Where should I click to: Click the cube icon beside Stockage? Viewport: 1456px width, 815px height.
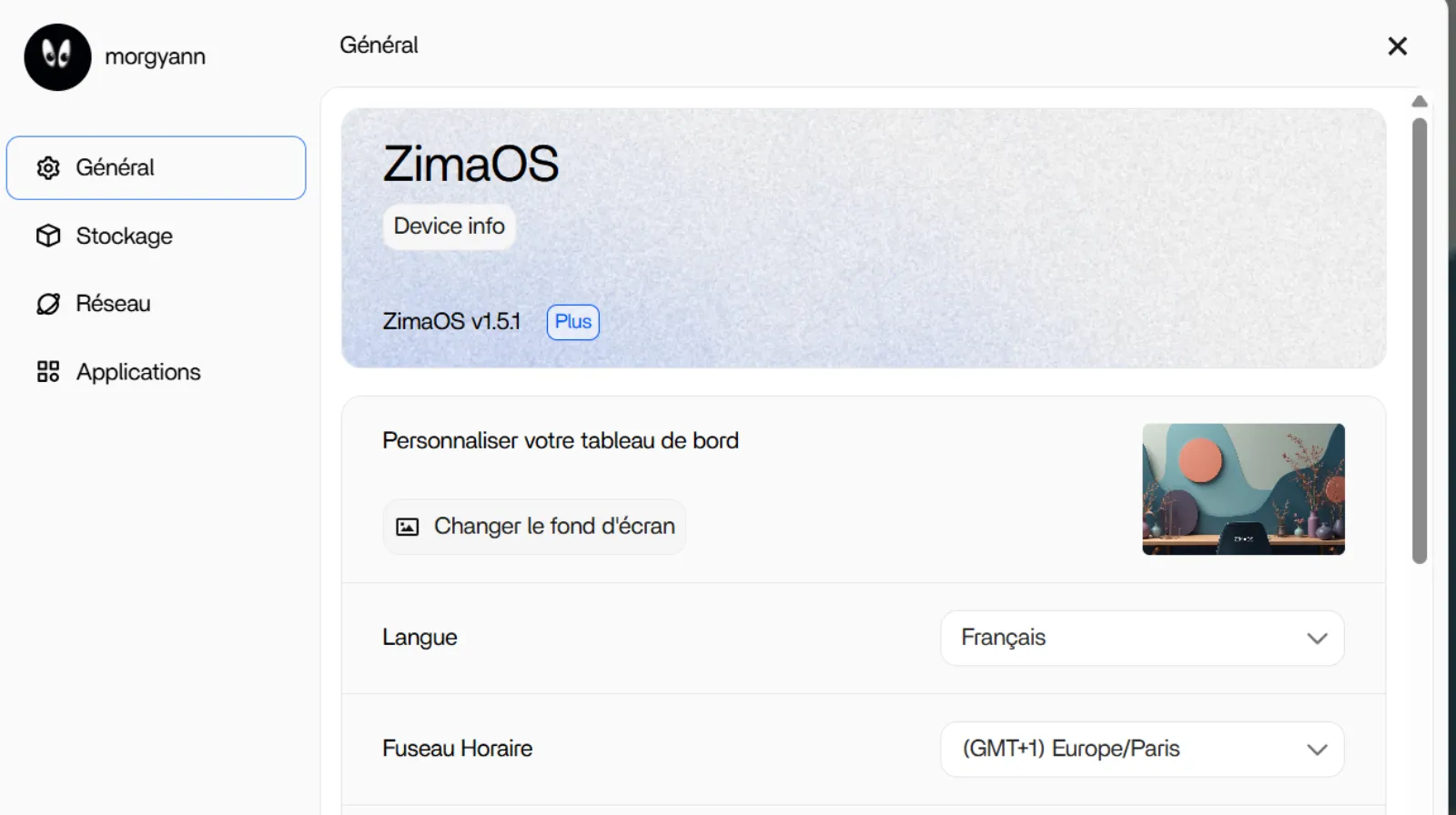click(48, 236)
